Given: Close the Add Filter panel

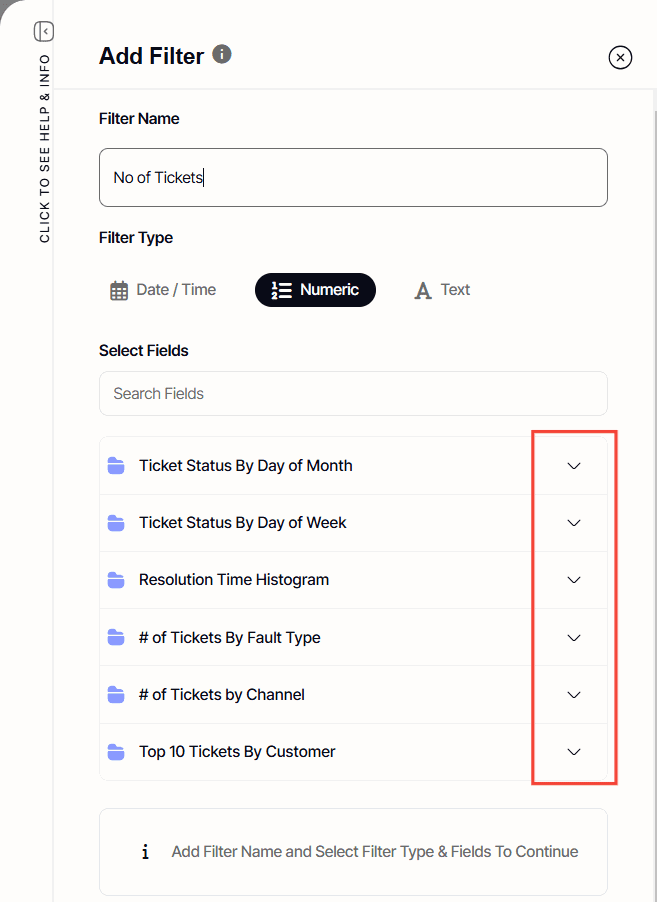Looking at the screenshot, I should tap(620, 58).
